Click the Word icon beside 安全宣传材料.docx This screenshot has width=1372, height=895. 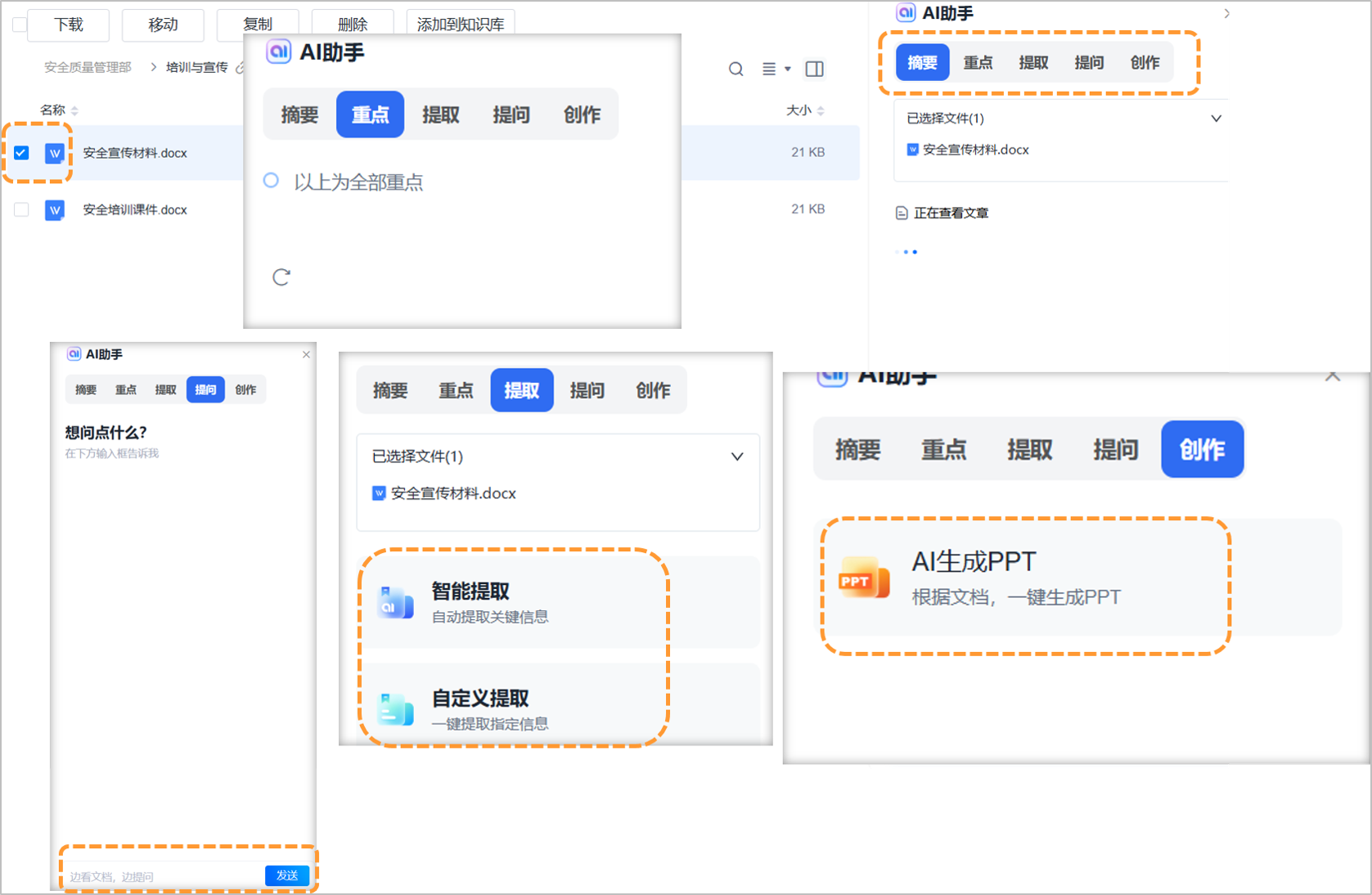[53, 152]
